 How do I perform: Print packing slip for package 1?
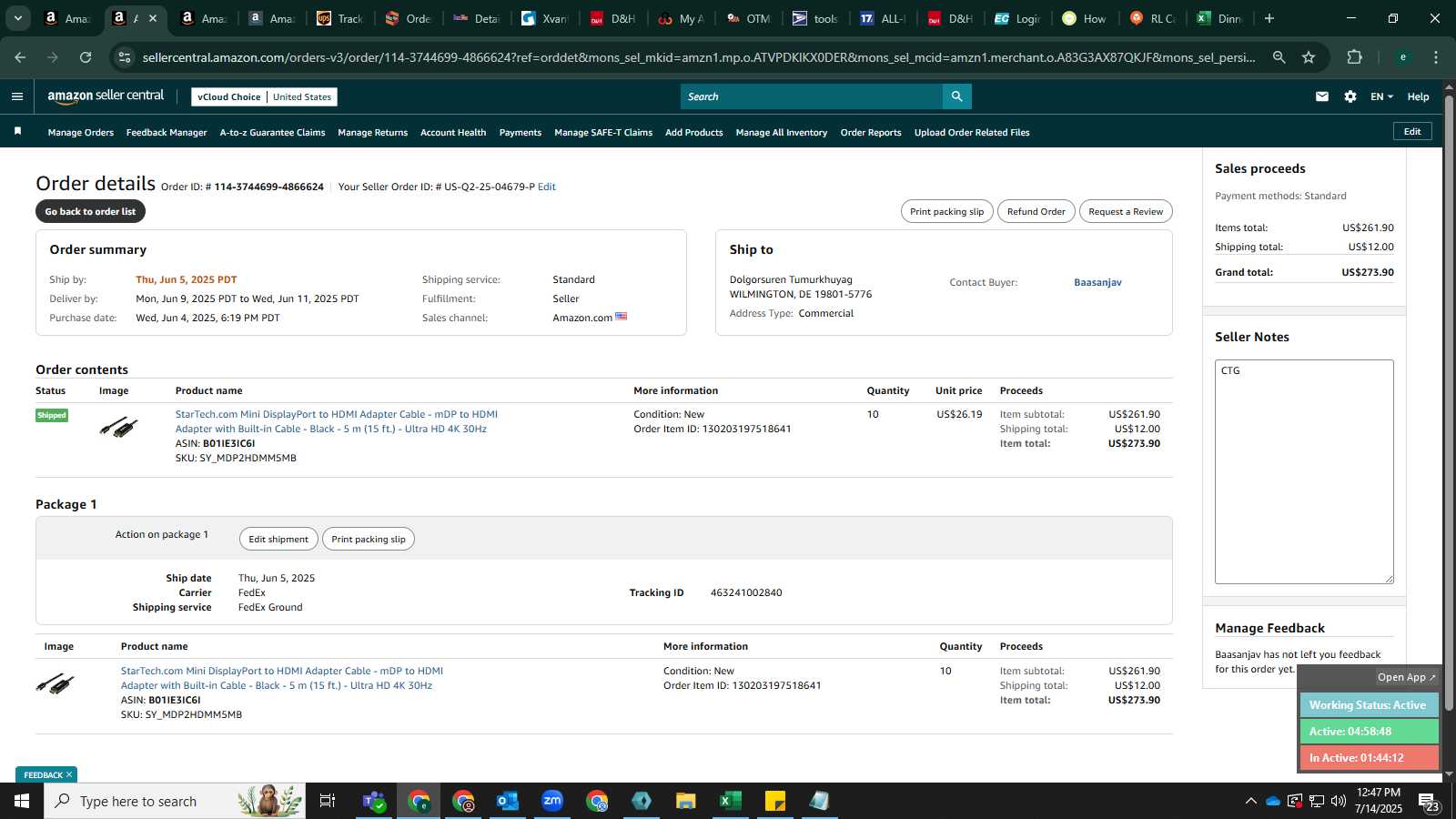(x=369, y=539)
